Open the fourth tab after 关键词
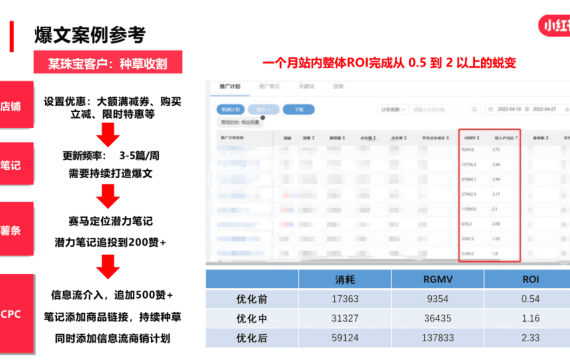570x360 pixels. click(338, 87)
